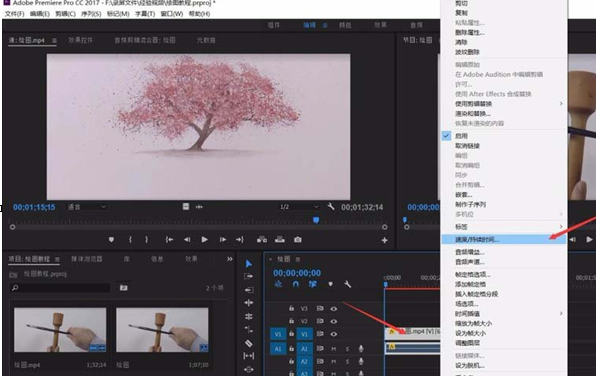Toggle Snap magnet in timeline
The height and width of the screenshot is (376, 596).
(296, 284)
